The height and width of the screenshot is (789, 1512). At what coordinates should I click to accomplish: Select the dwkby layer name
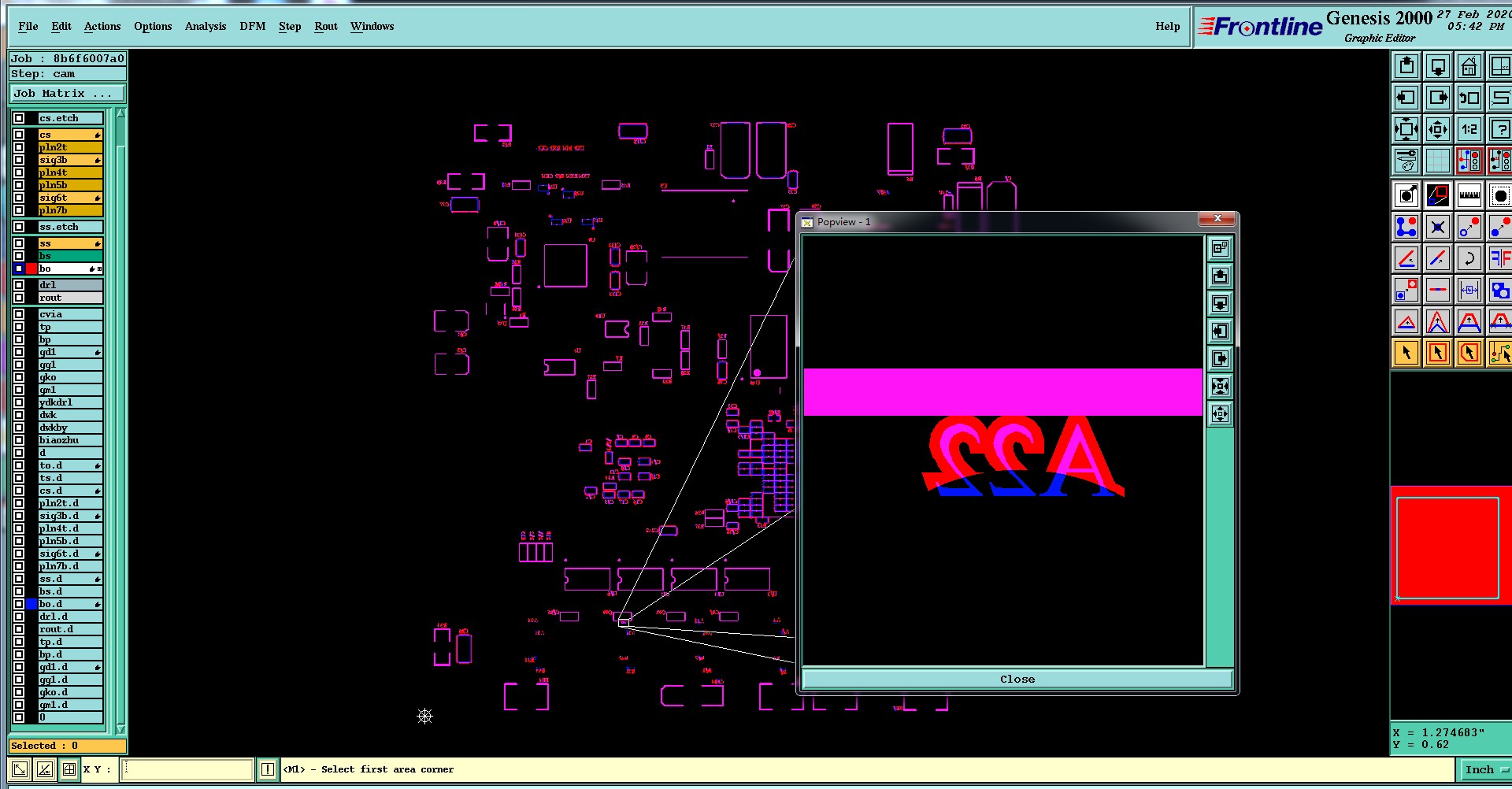tap(71, 428)
